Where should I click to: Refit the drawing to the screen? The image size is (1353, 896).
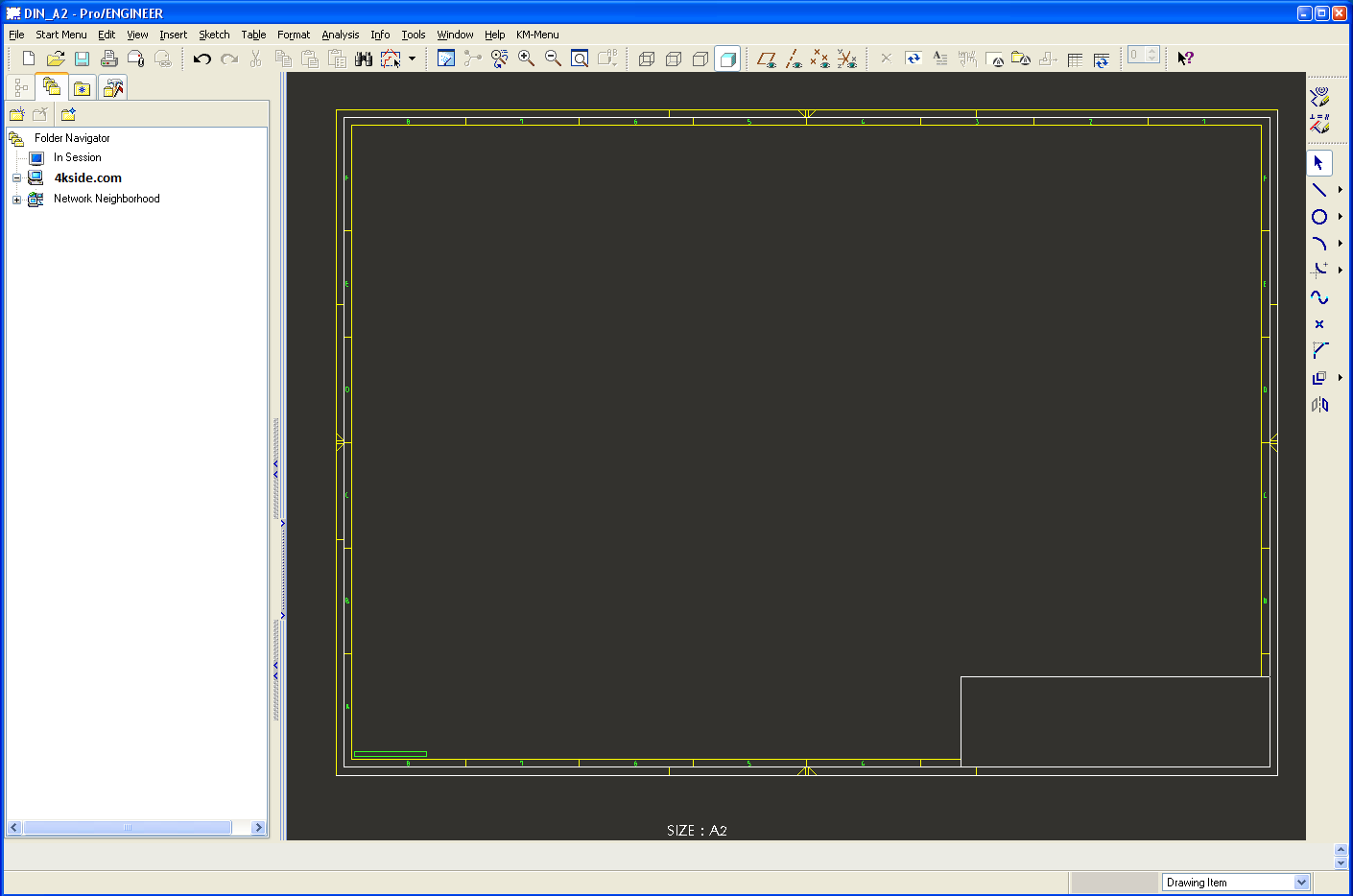[x=580, y=59]
